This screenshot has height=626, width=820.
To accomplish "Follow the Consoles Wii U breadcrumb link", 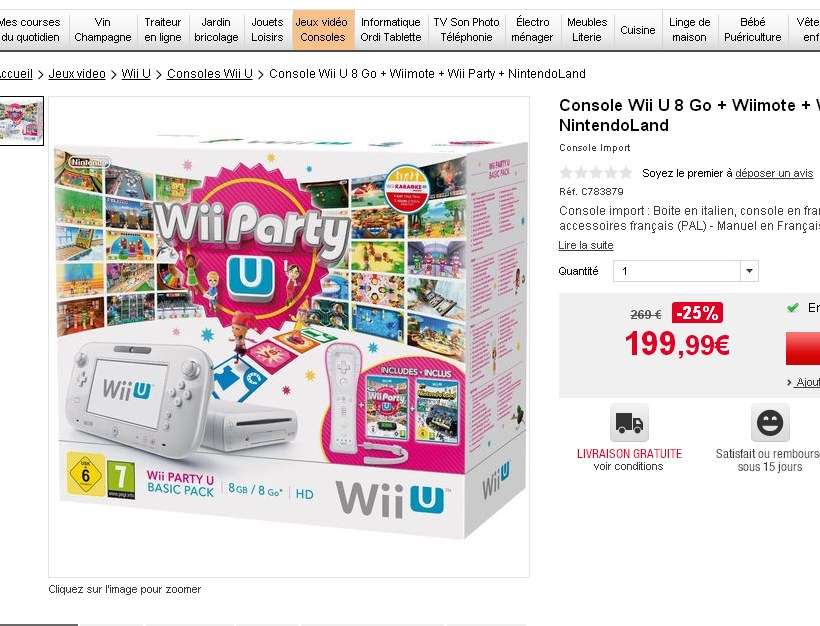I will coord(210,74).
